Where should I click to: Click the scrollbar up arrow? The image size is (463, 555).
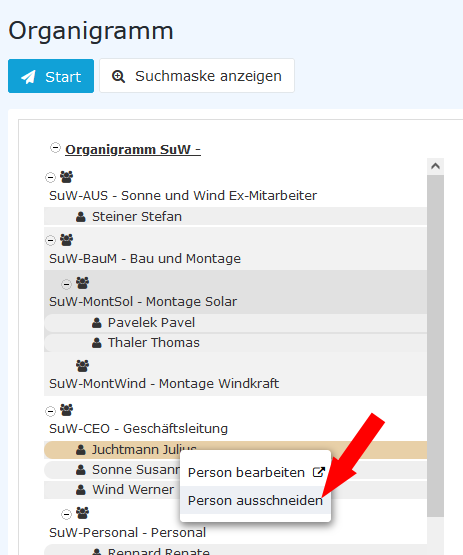pos(435,166)
